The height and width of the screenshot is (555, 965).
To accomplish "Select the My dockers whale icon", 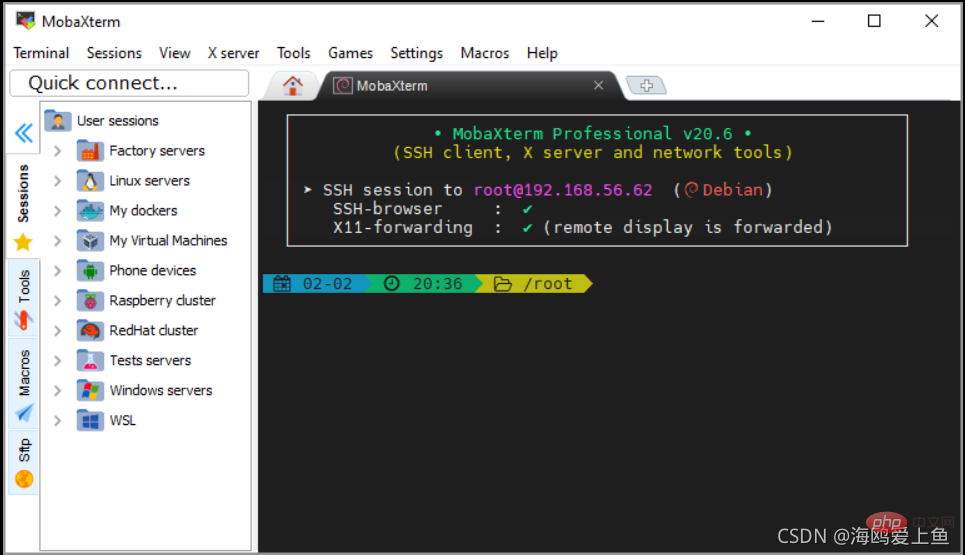I will [90, 210].
